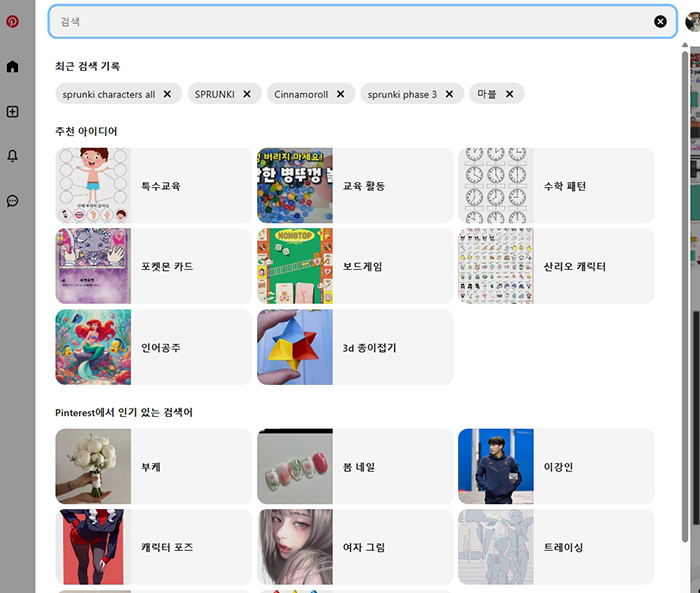Open the 포켓몬 카드 suggested idea
Image resolution: width=700 pixels, height=593 pixels.
[x=154, y=266]
